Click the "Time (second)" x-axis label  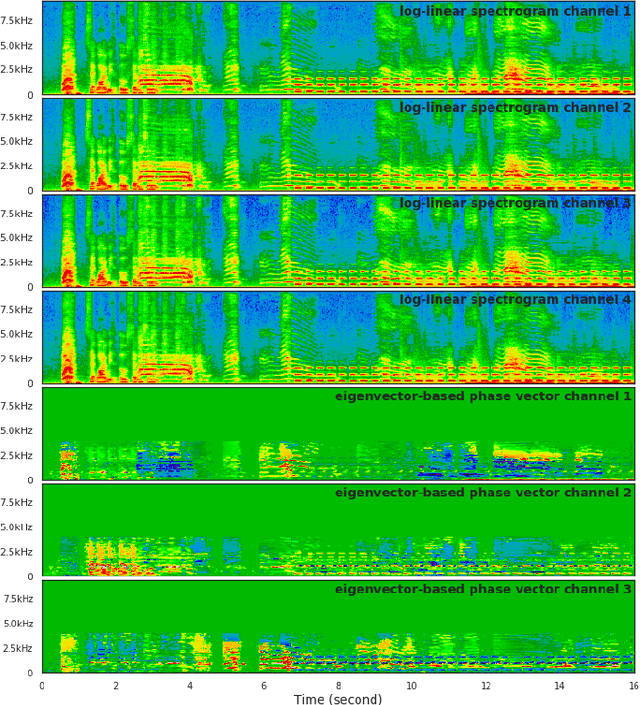pos(338,700)
